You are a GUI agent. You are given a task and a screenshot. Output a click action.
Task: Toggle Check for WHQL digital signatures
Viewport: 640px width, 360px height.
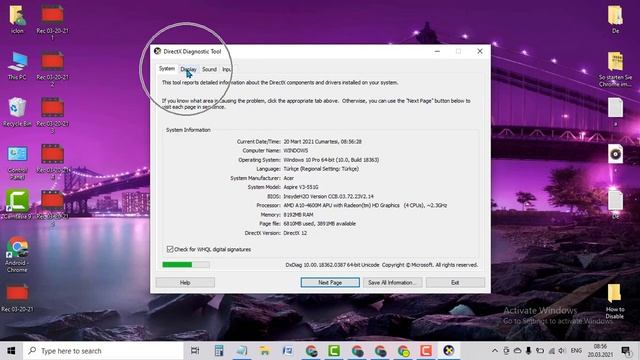pos(170,249)
